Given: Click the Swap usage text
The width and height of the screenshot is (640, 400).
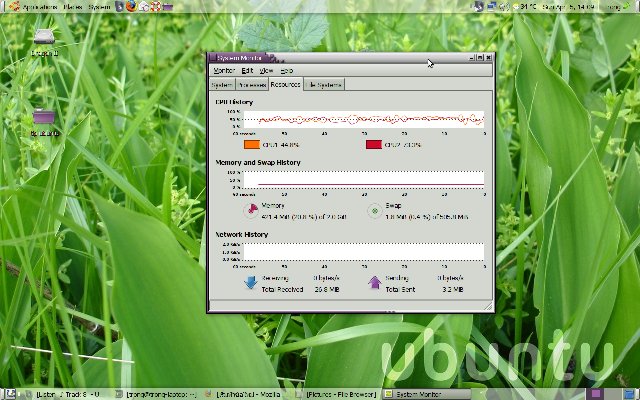Looking at the screenshot, I should pos(427,217).
